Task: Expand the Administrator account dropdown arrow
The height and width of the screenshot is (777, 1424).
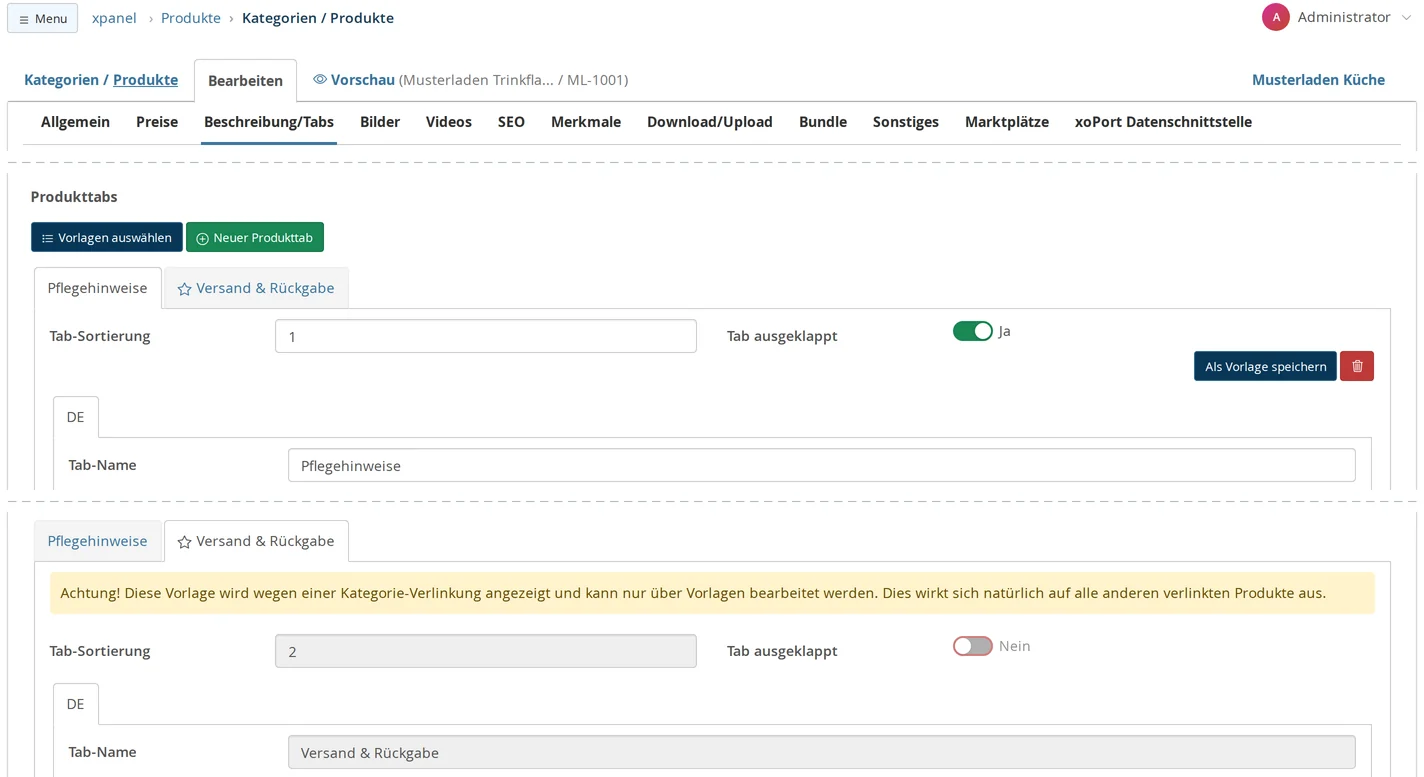Action: pyautogui.click(x=1406, y=18)
